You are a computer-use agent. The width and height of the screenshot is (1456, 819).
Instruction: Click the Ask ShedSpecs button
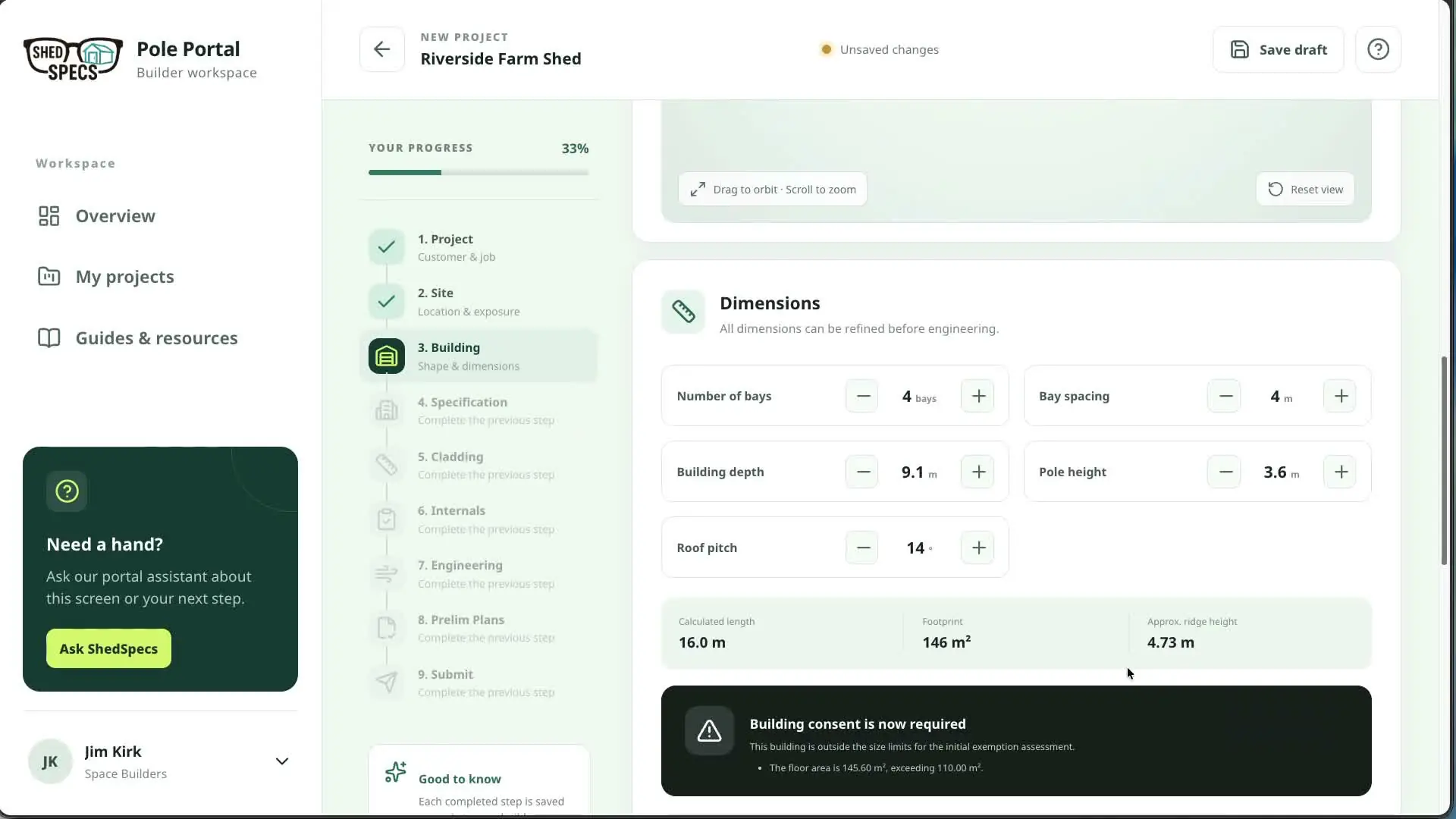pos(108,648)
